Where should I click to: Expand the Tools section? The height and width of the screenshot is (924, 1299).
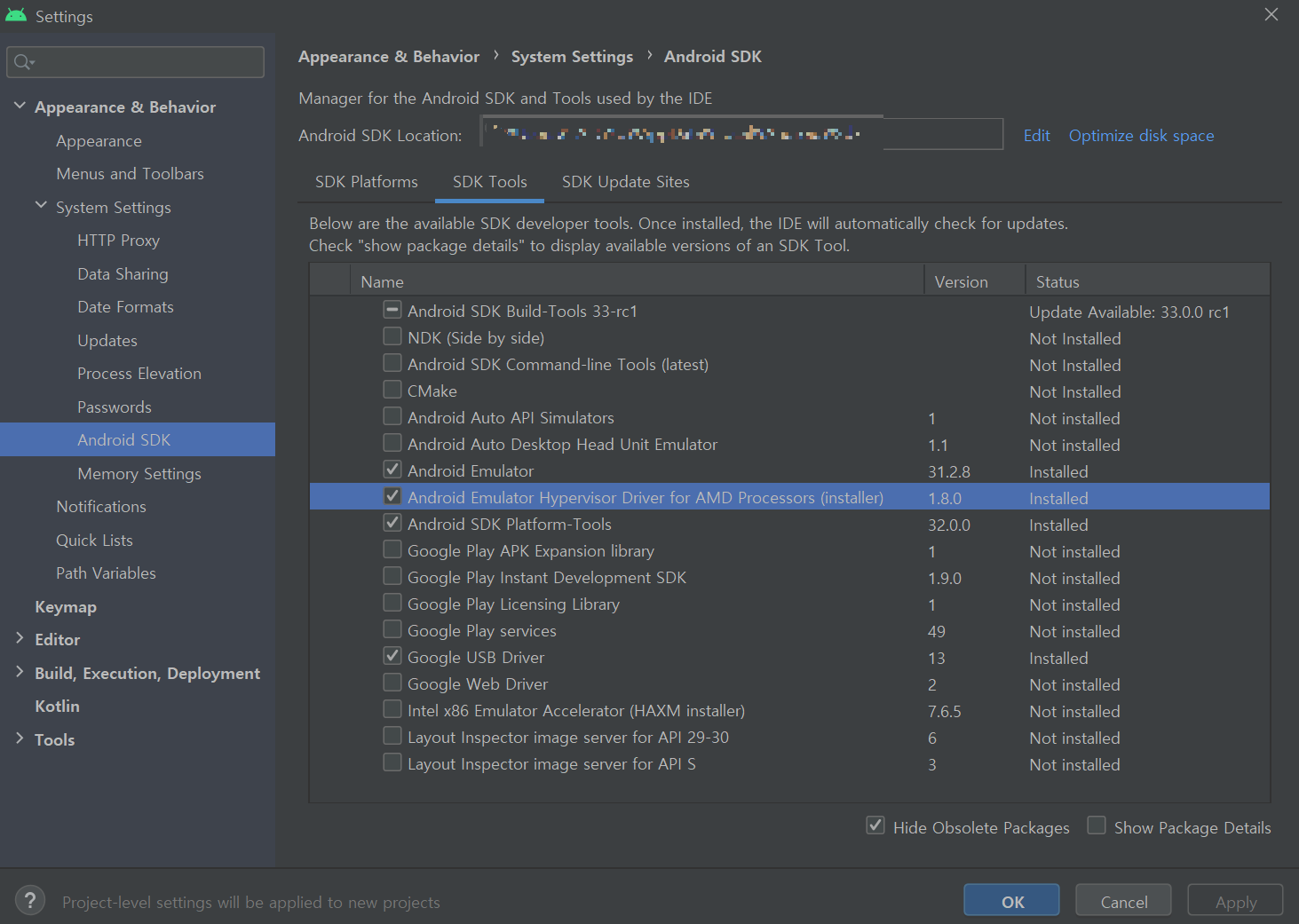click(20, 738)
